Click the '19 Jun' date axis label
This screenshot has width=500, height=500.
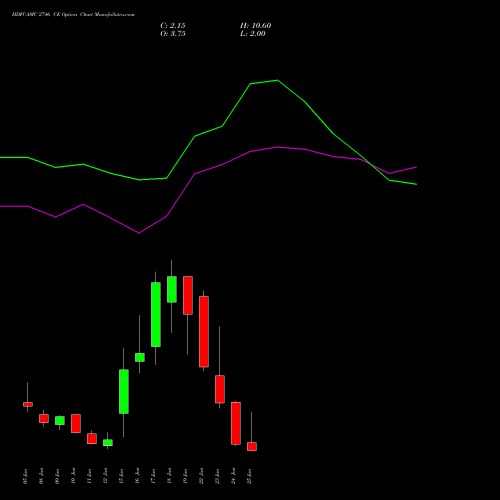click(185, 476)
